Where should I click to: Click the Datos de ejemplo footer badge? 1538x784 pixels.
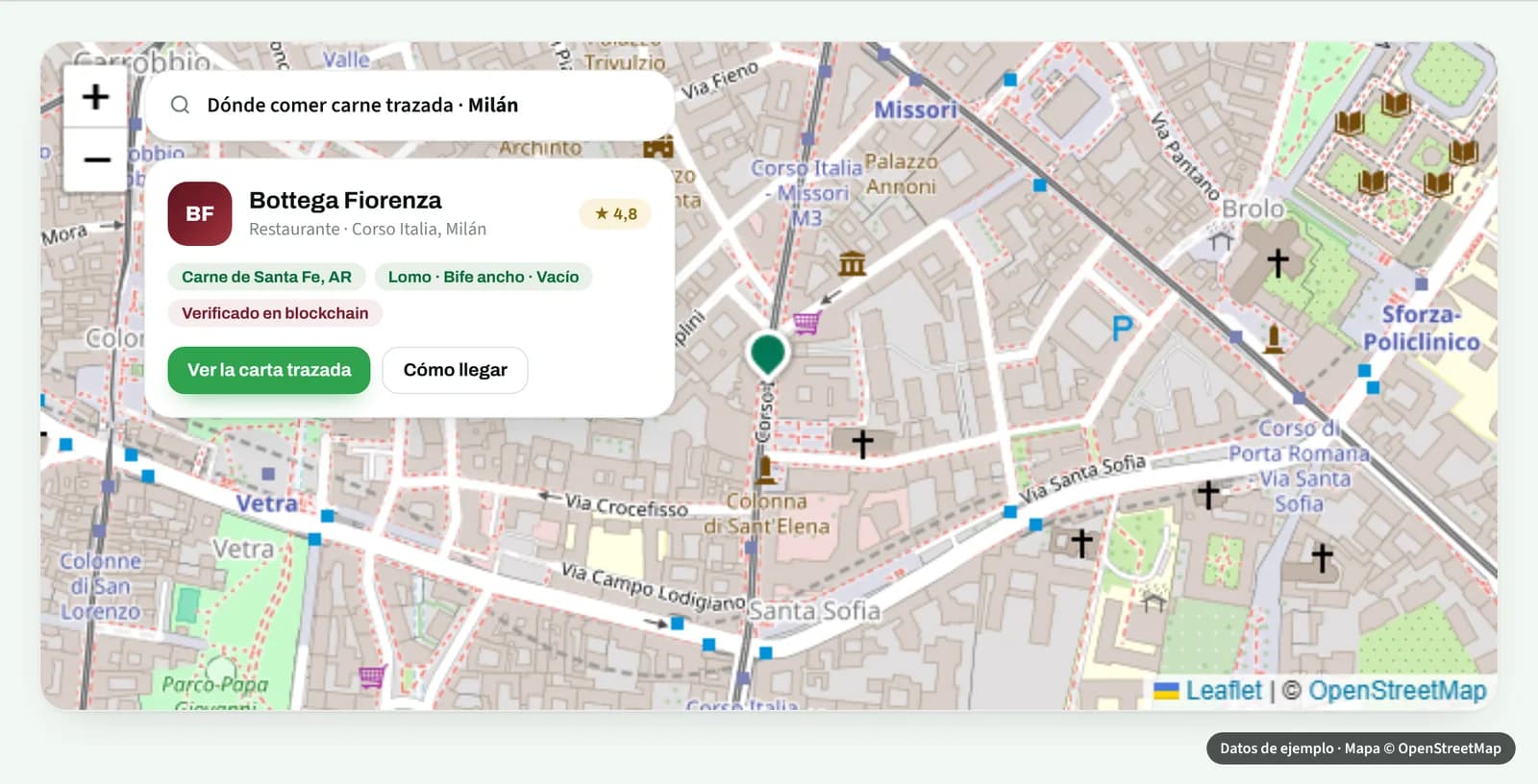coord(1360,748)
